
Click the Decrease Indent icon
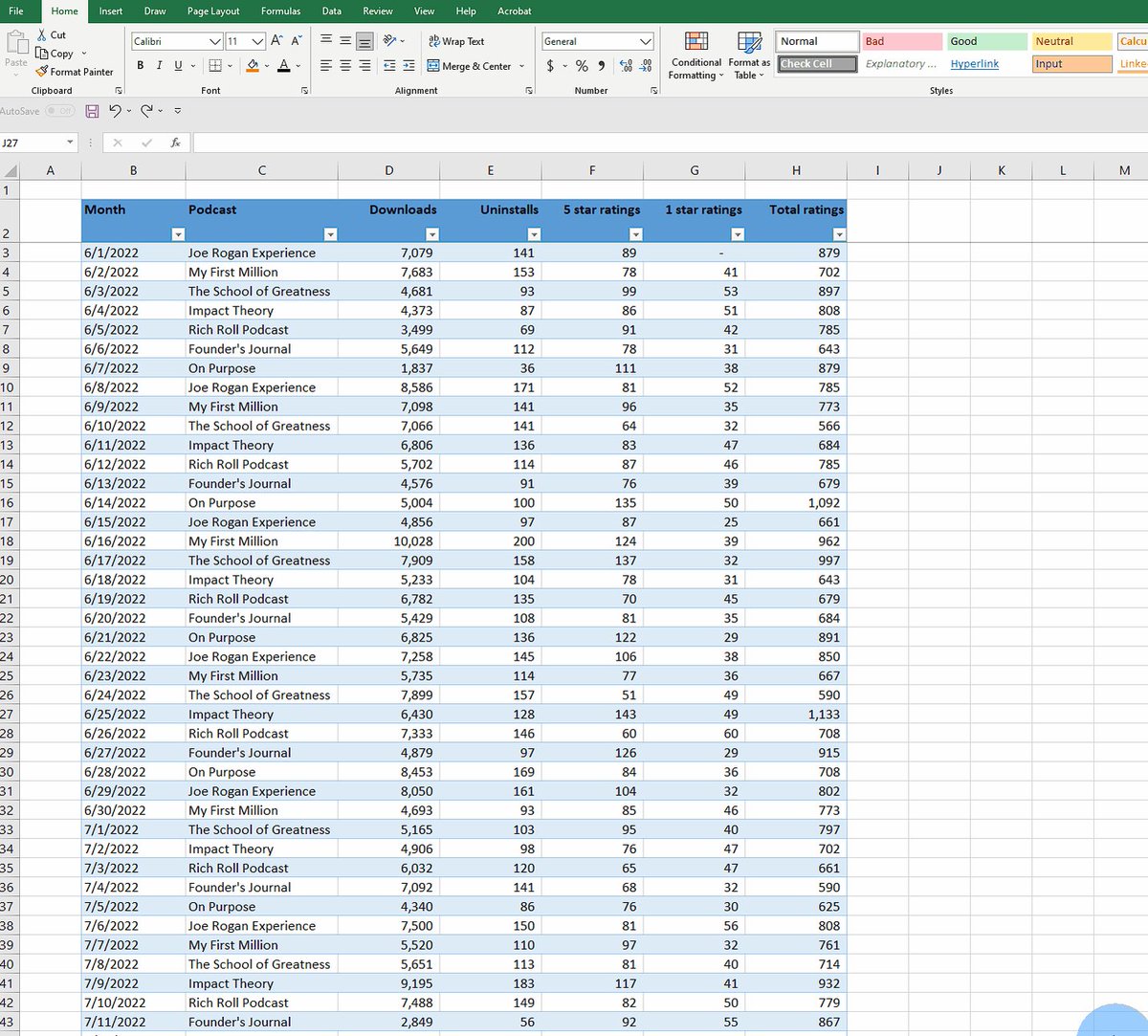click(x=389, y=66)
